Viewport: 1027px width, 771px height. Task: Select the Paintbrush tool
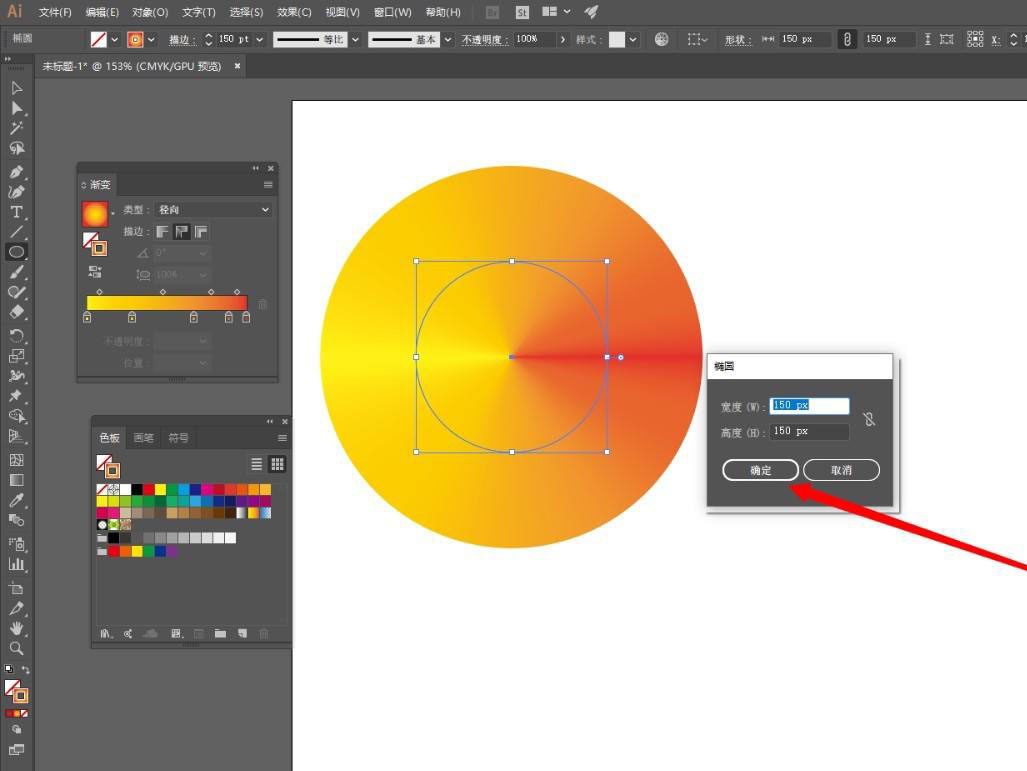16,272
